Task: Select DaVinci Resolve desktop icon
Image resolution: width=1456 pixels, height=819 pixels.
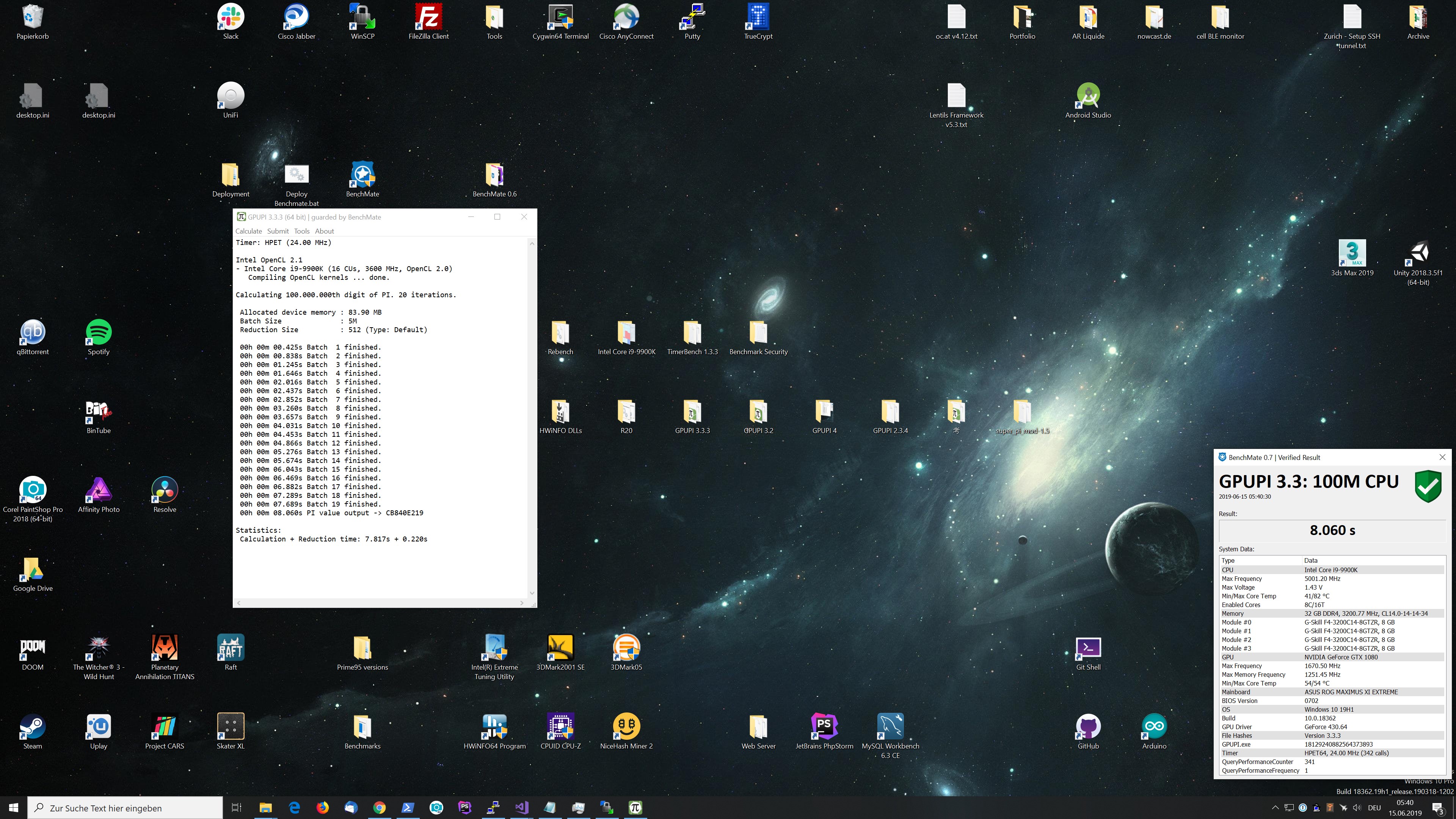Action: [x=165, y=495]
